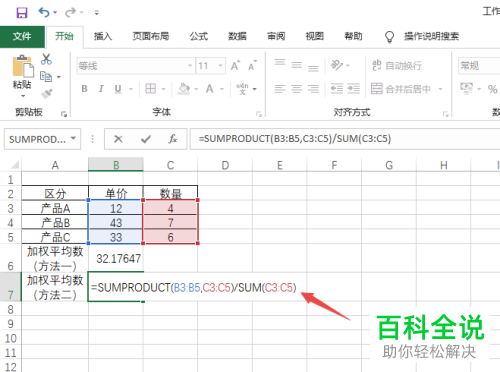
Task: Open the 文件 menu
Action: [x=22, y=36]
